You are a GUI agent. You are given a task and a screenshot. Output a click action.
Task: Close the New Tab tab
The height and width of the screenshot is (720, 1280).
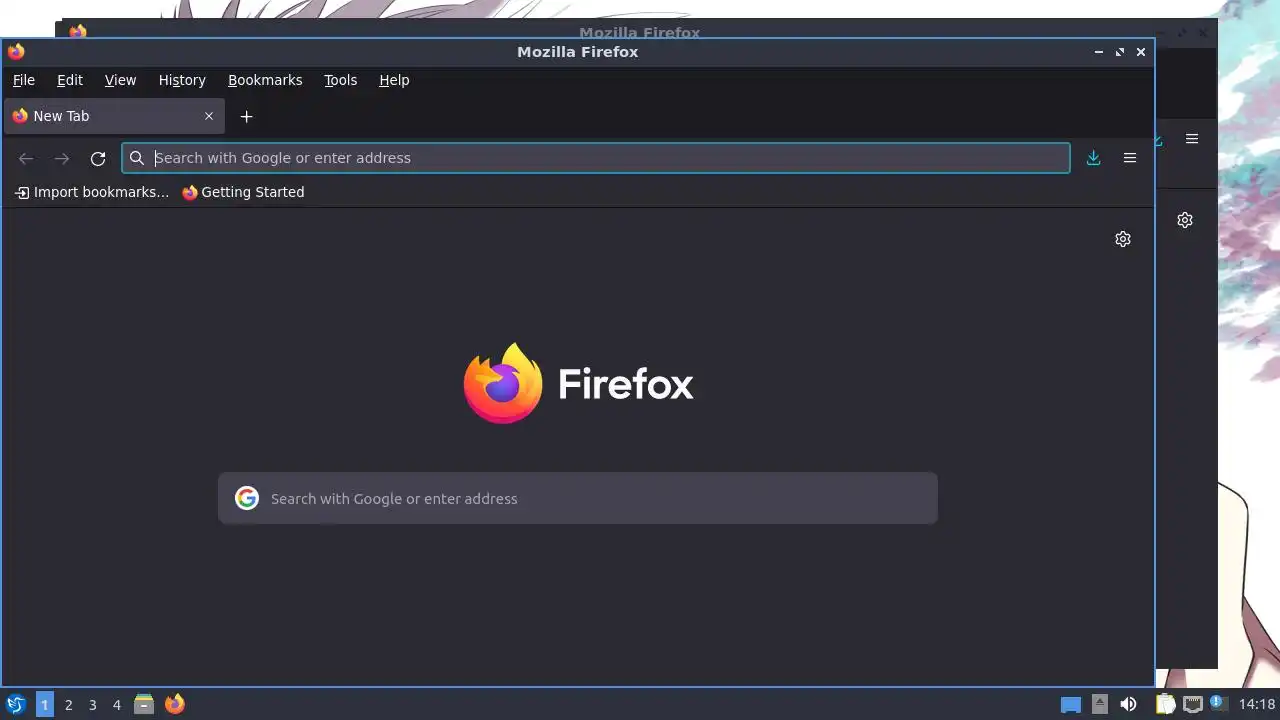[x=209, y=116]
